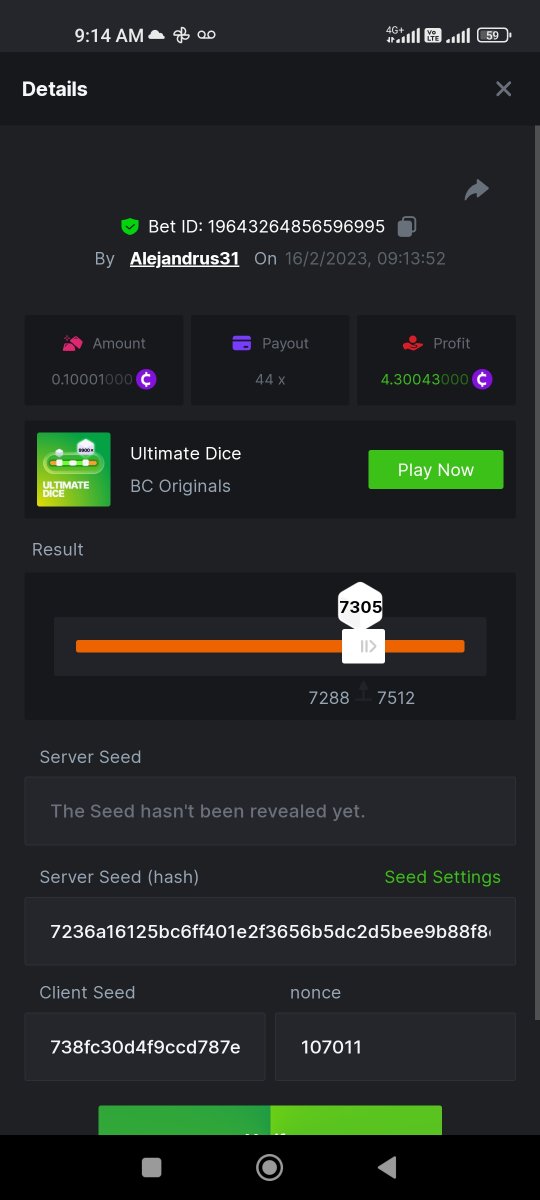Tap the Amount coin currency icon
This screenshot has height=1200, width=540.
pos(146,379)
